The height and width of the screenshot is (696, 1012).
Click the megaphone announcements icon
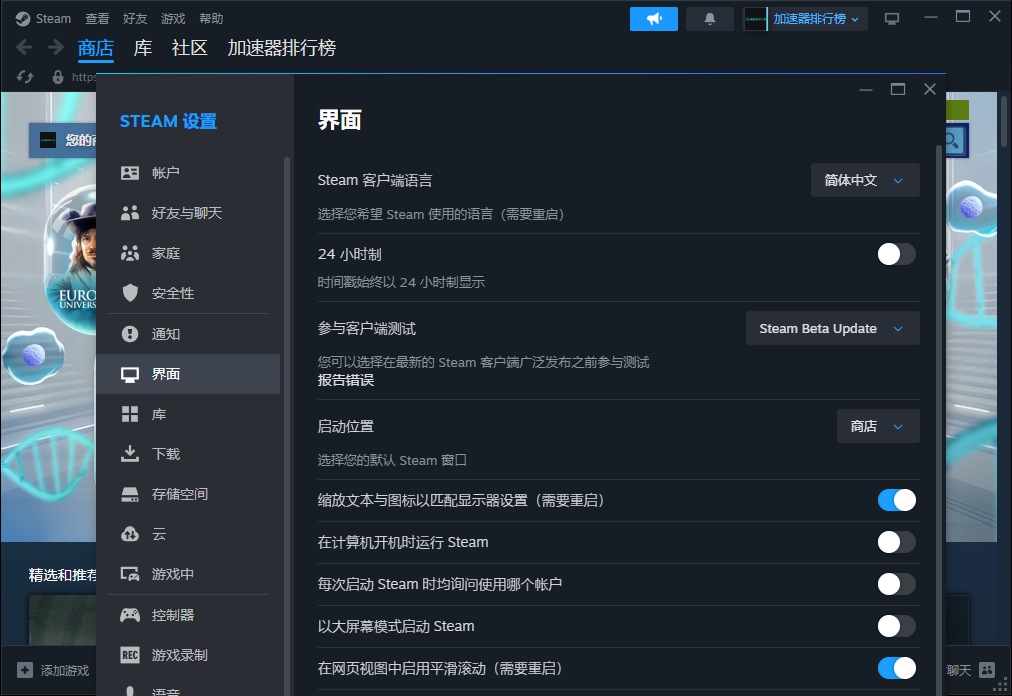coord(654,19)
